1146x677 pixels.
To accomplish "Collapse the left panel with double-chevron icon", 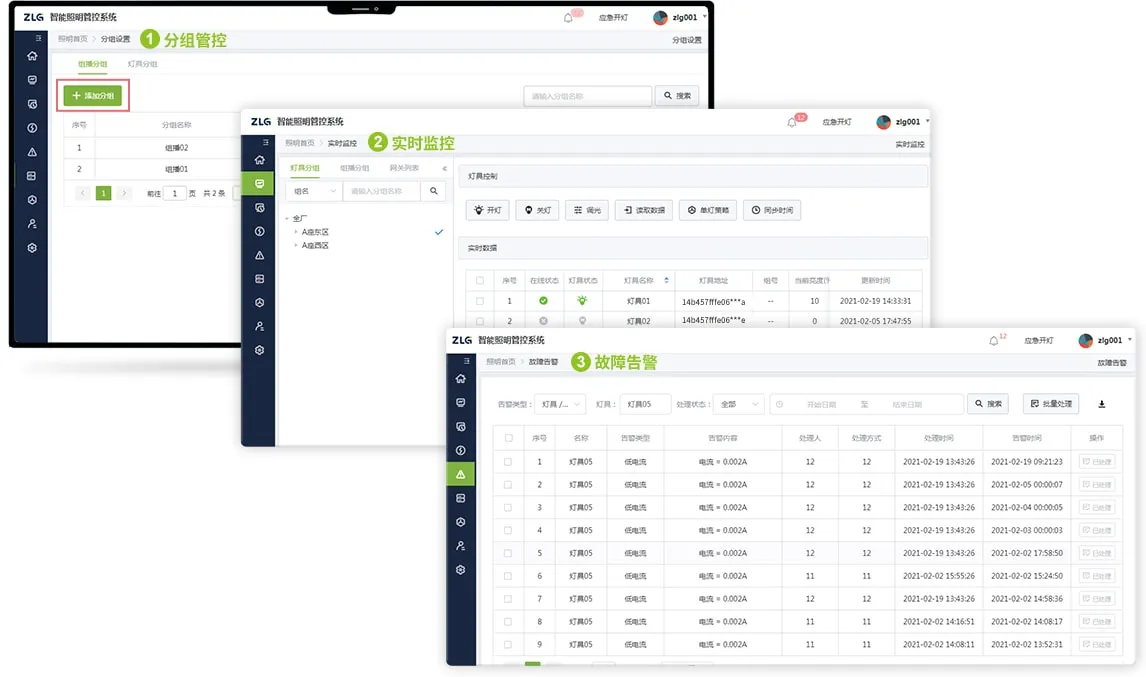I will coord(444,168).
